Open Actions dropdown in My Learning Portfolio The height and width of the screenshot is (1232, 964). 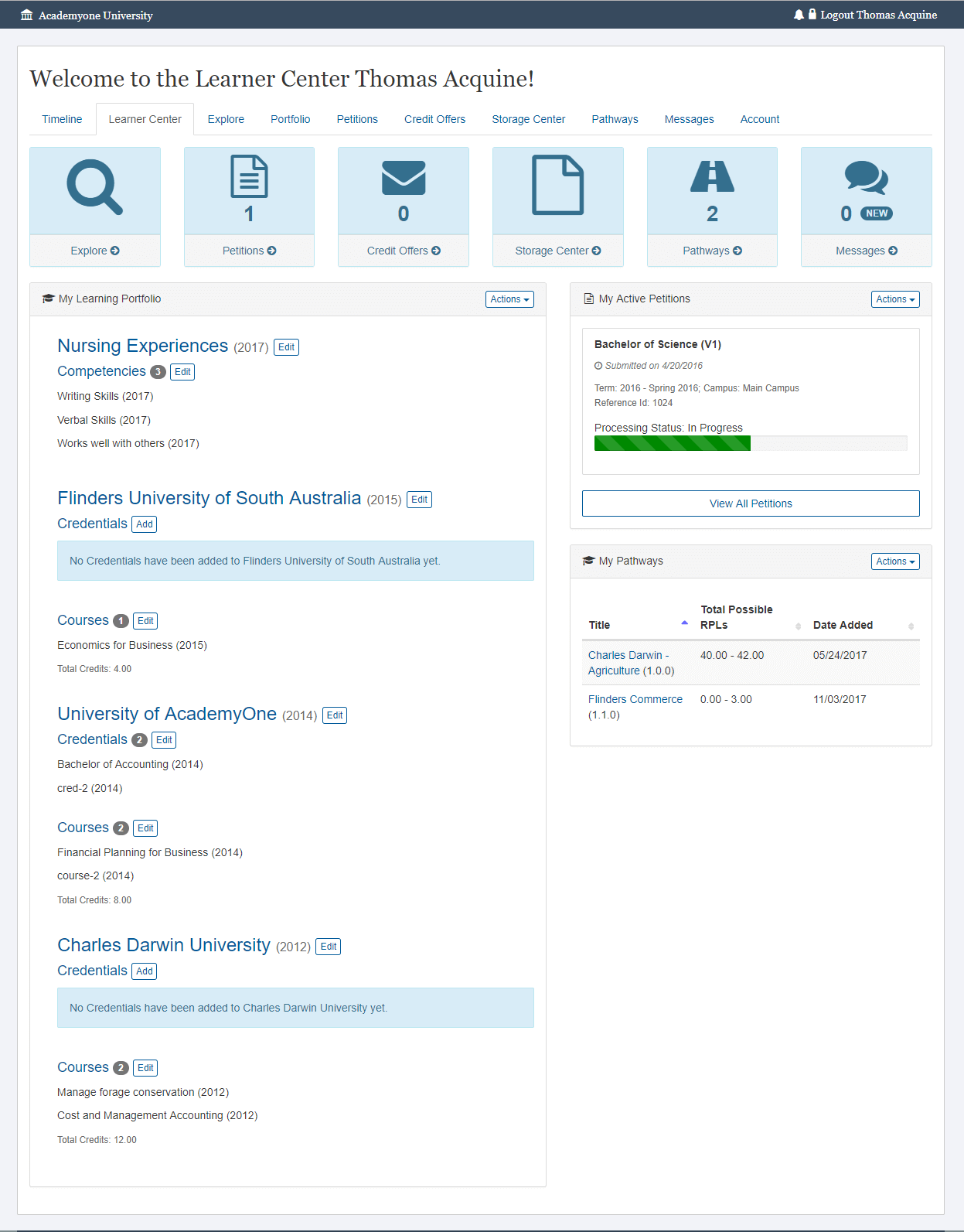pos(509,299)
